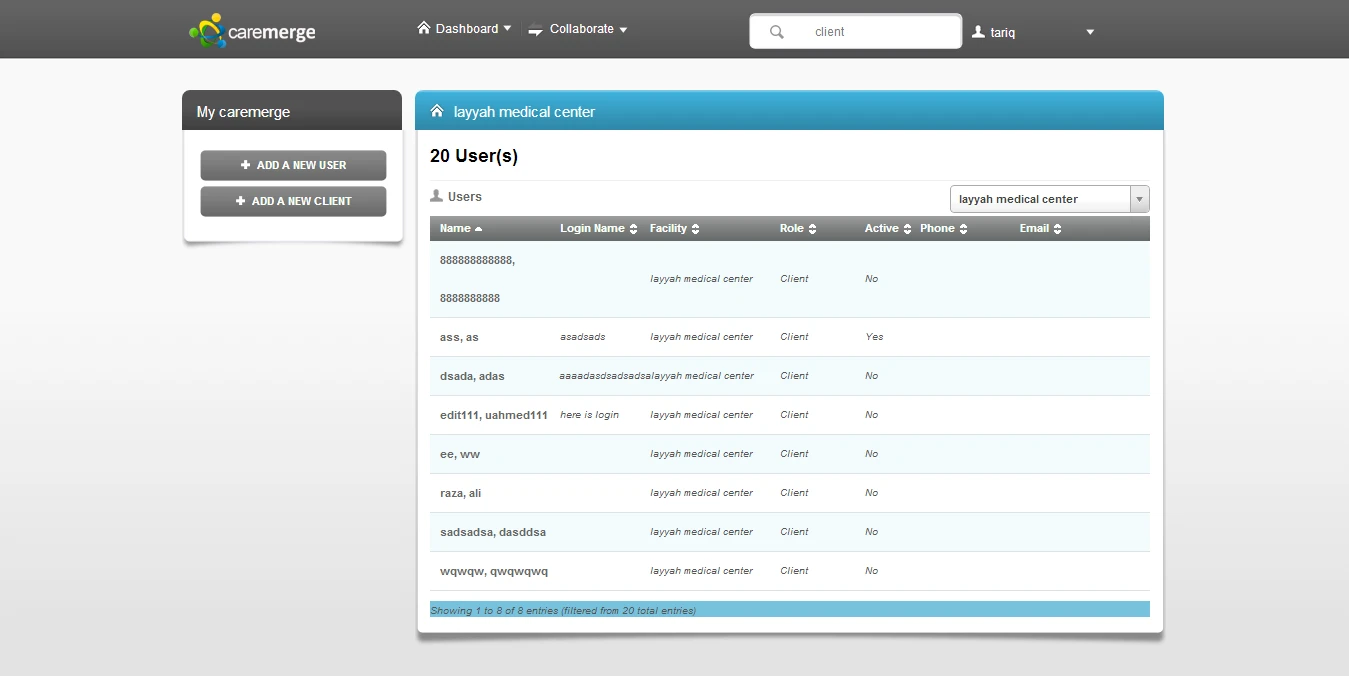Sort users by Facility column arrows
Viewport: 1349px width, 676px height.
pos(695,229)
